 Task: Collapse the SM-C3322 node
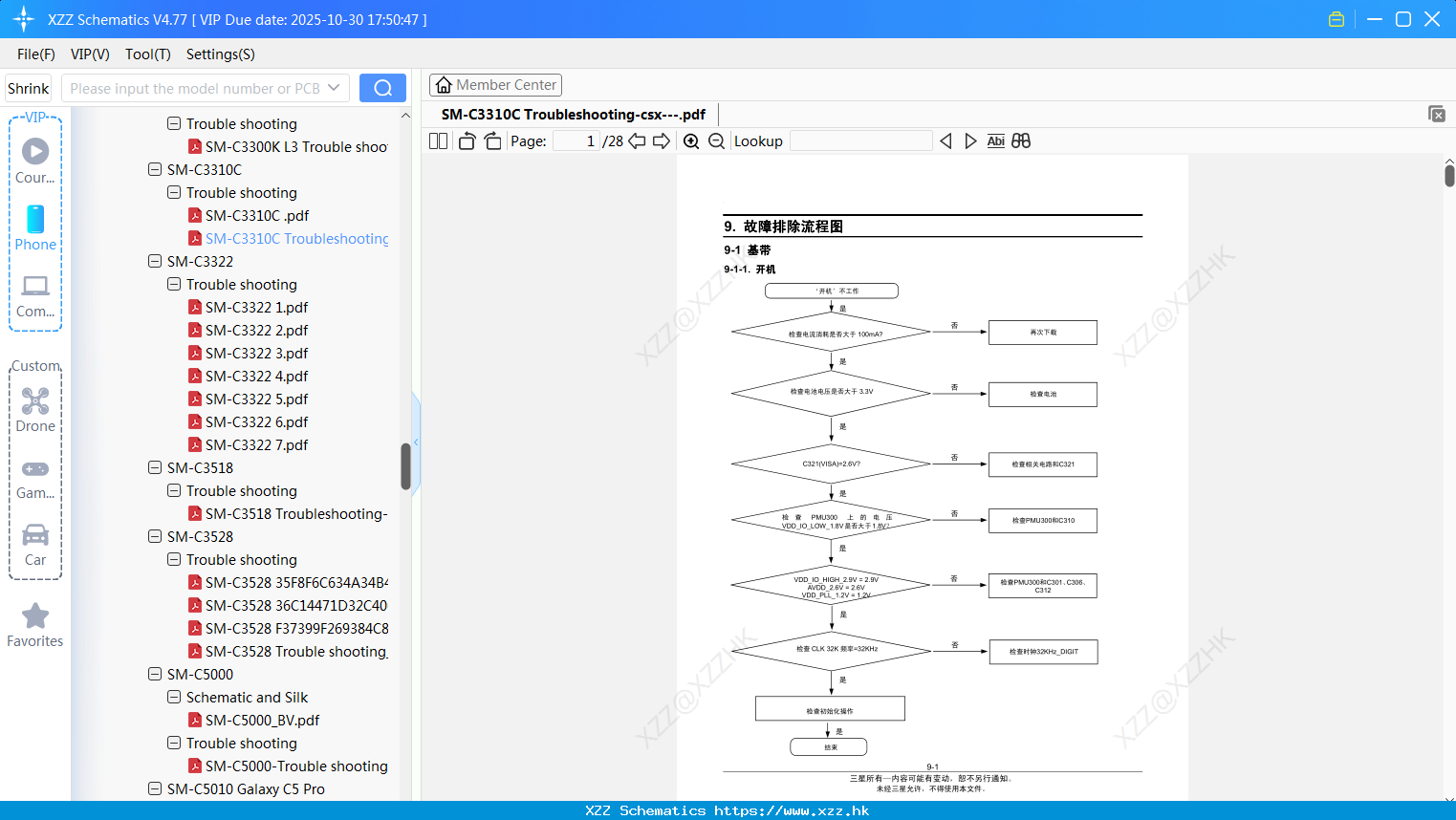(x=155, y=261)
